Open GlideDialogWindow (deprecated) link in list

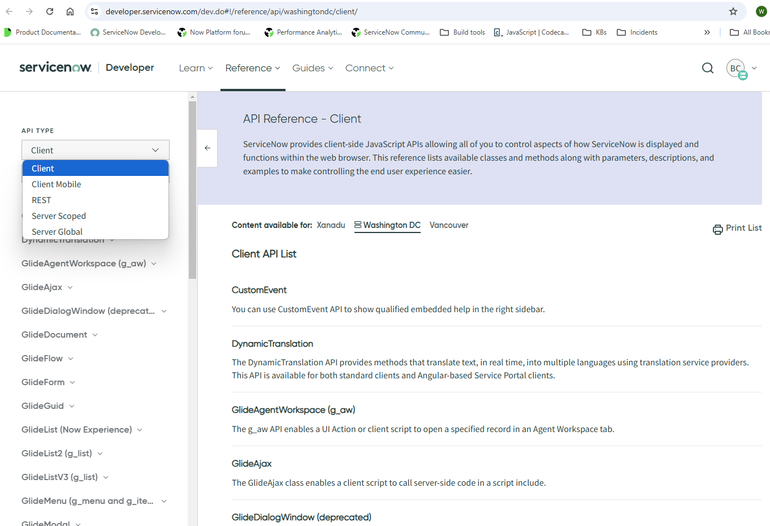click(x=301, y=517)
